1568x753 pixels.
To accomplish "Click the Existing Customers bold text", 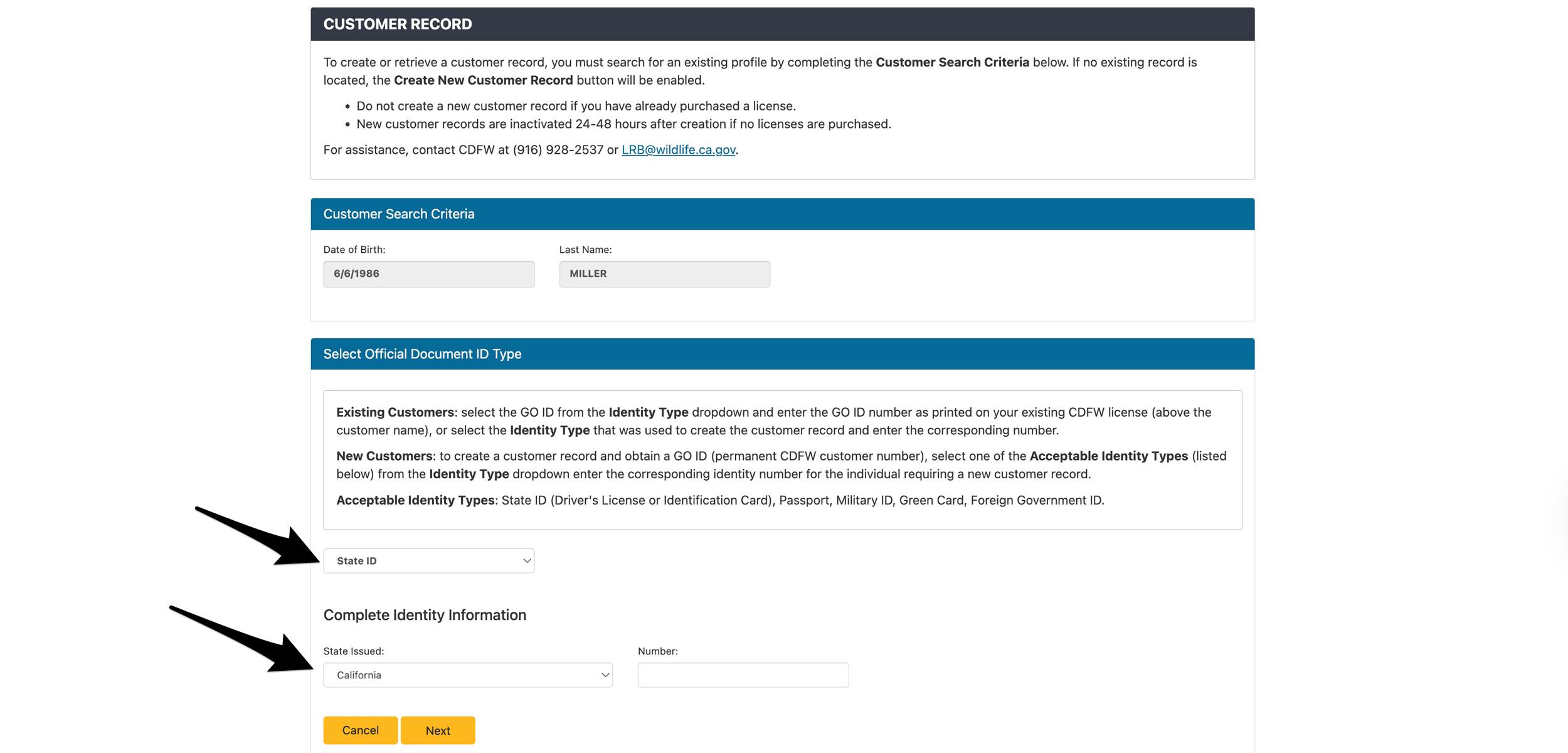I will pyautogui.click(x=395, y=412).
